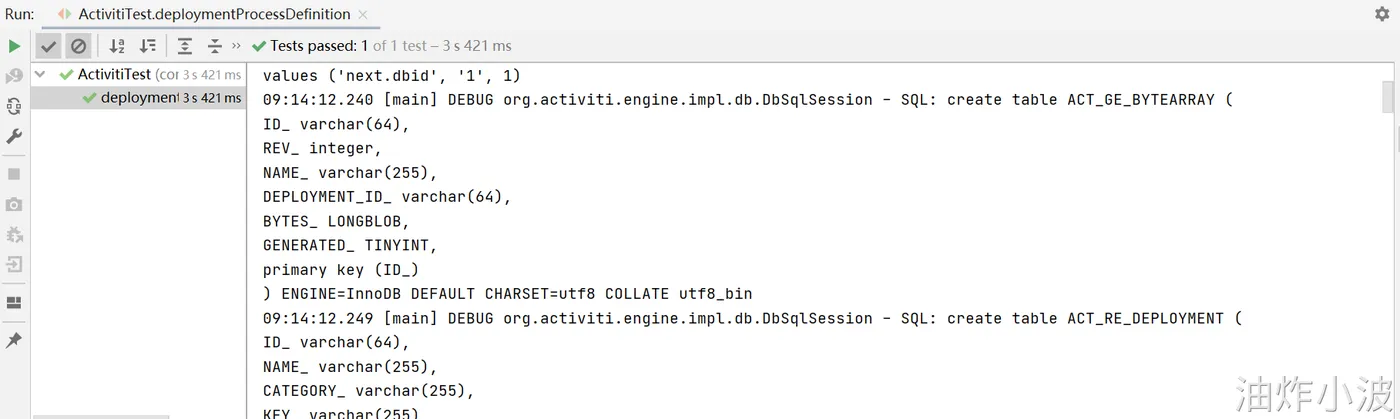This screenshot has height=419, width=1400.
Task: Close the ActivitiTest.deploymentProcessDefinition run tab
Action: point(363,14)
